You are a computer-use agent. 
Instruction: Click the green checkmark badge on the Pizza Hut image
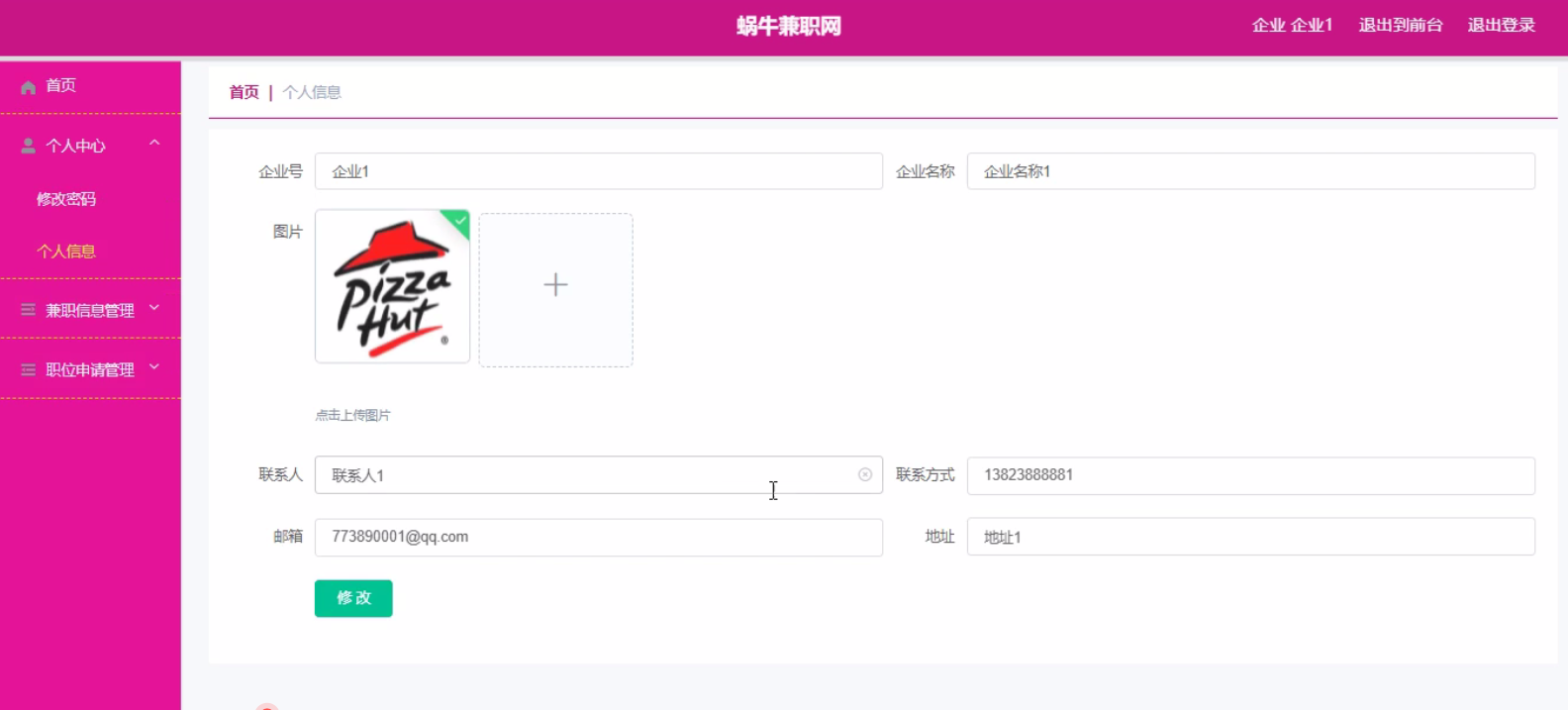458,221
